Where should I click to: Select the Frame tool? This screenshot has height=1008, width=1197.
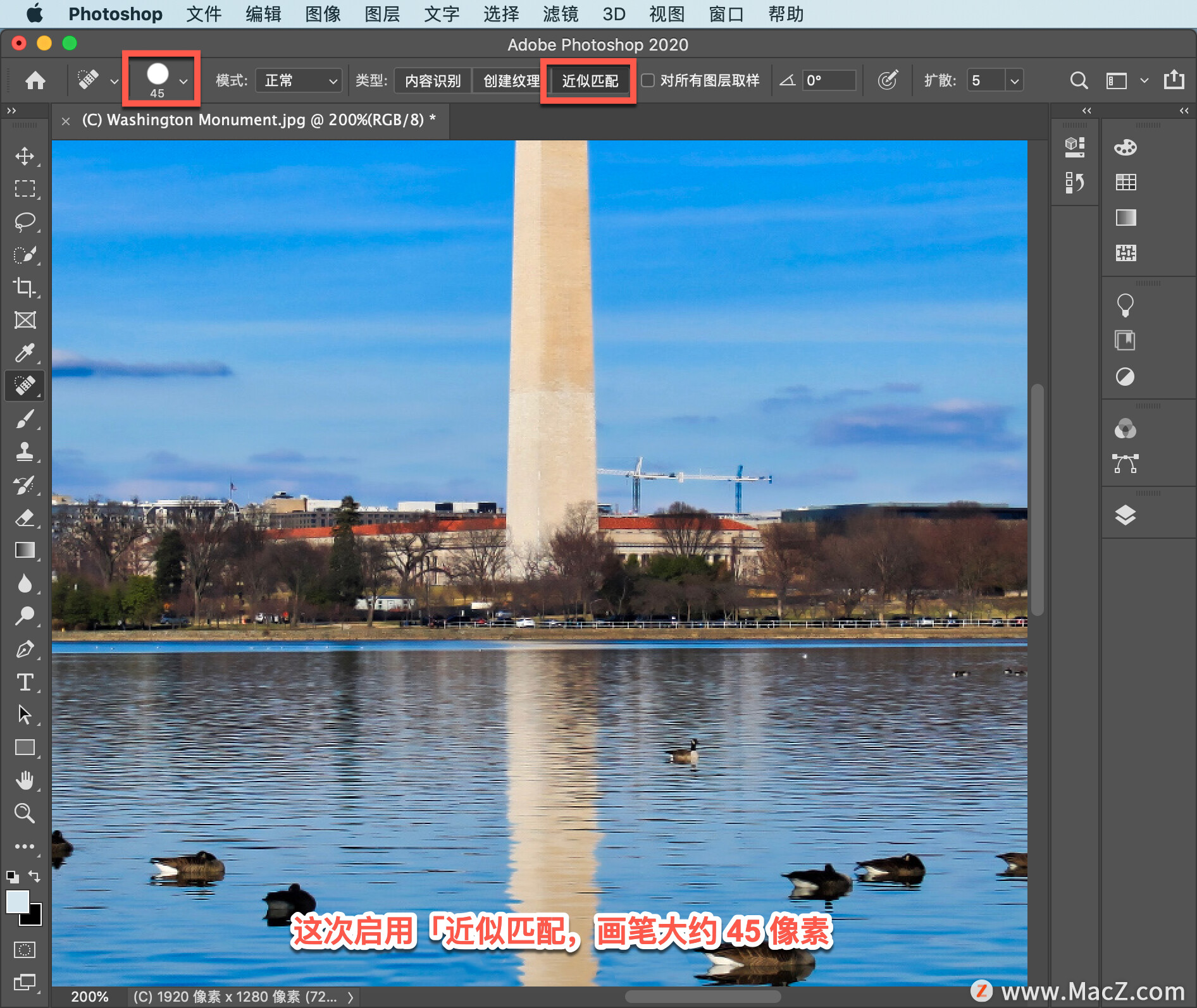click(x=25, y=321)
